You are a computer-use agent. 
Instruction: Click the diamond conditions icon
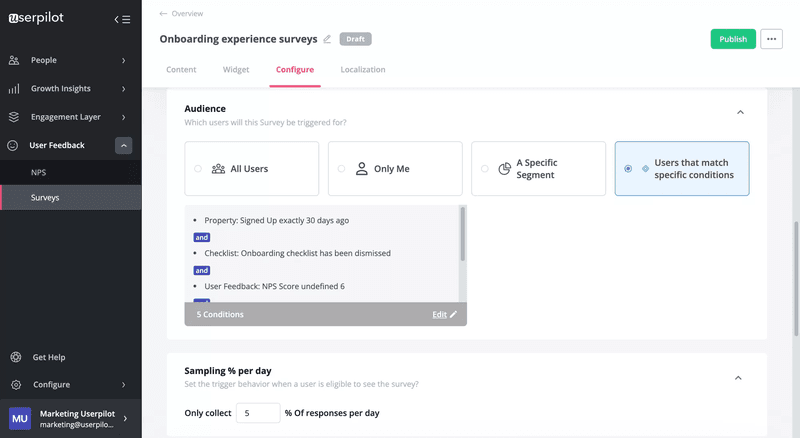[645, 168]
